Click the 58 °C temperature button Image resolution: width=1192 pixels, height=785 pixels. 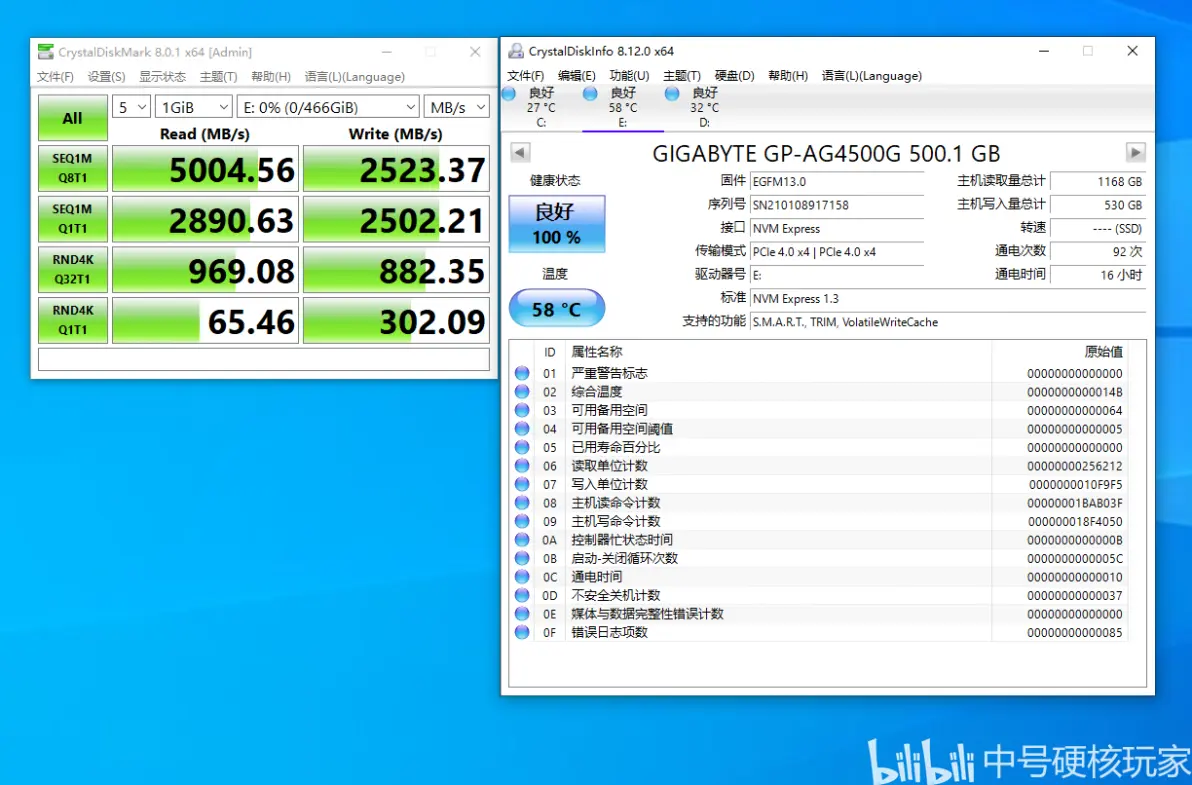(x=557, y=309)
